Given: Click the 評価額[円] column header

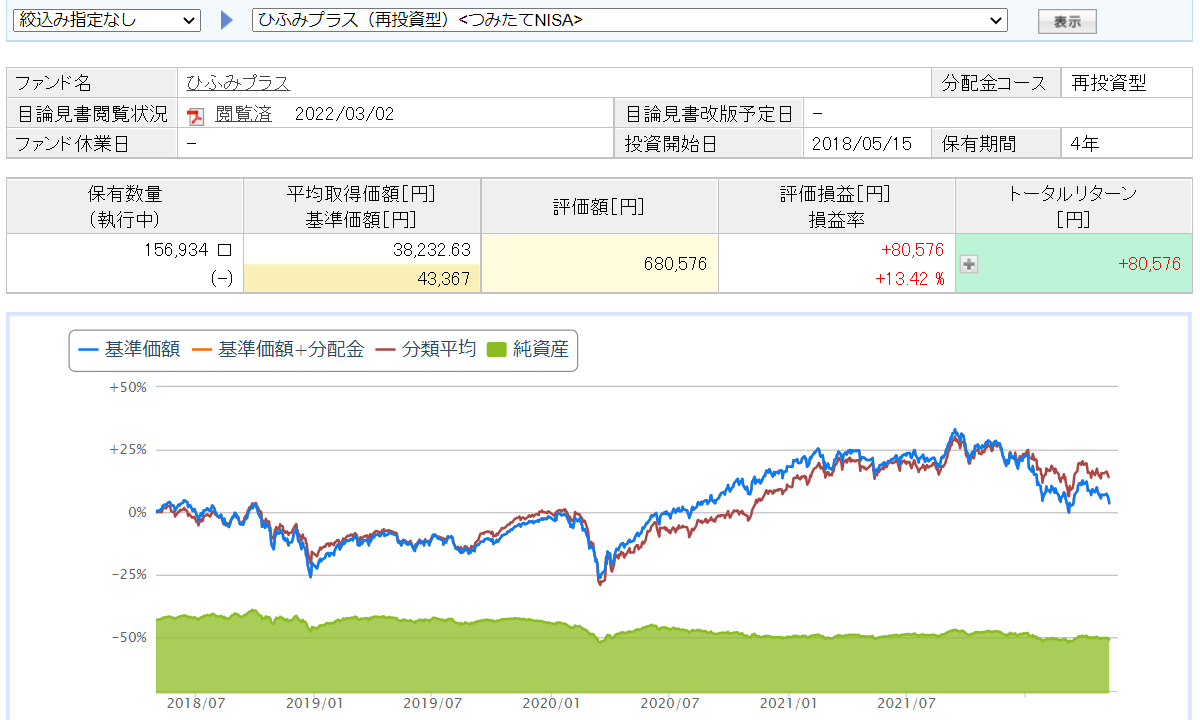Looking at the screenshot, I should [600, 206].
